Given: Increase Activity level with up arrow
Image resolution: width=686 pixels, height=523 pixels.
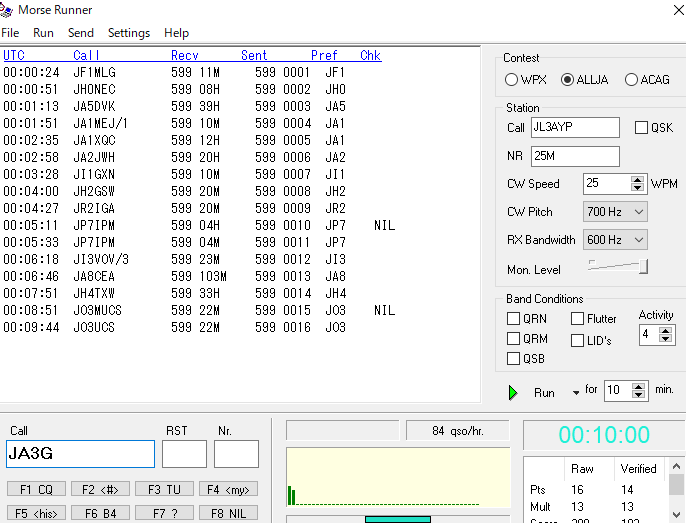Looking at the screenshot, I should tap(665, 331).
